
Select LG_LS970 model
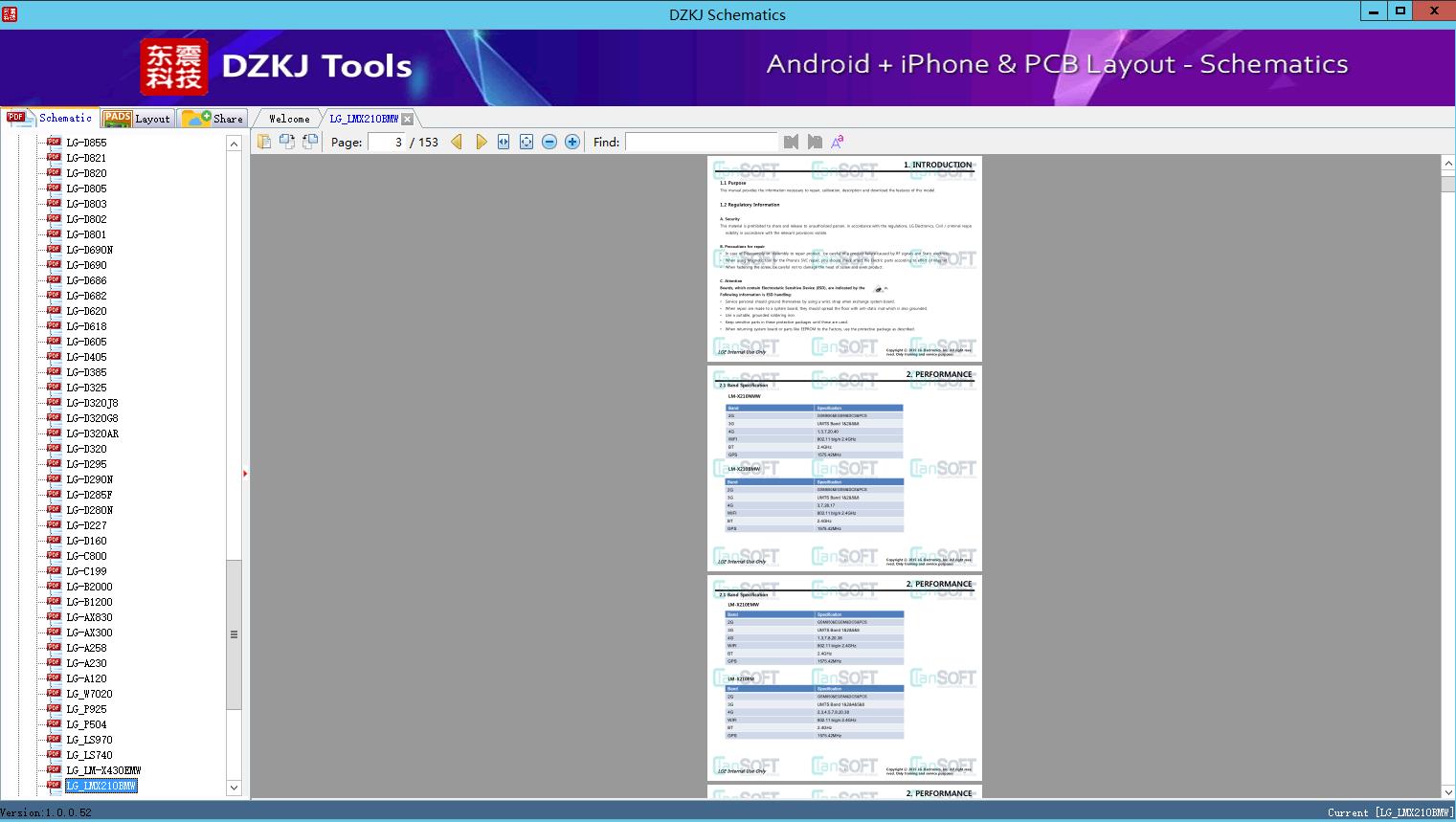click(x=89, y=740)
